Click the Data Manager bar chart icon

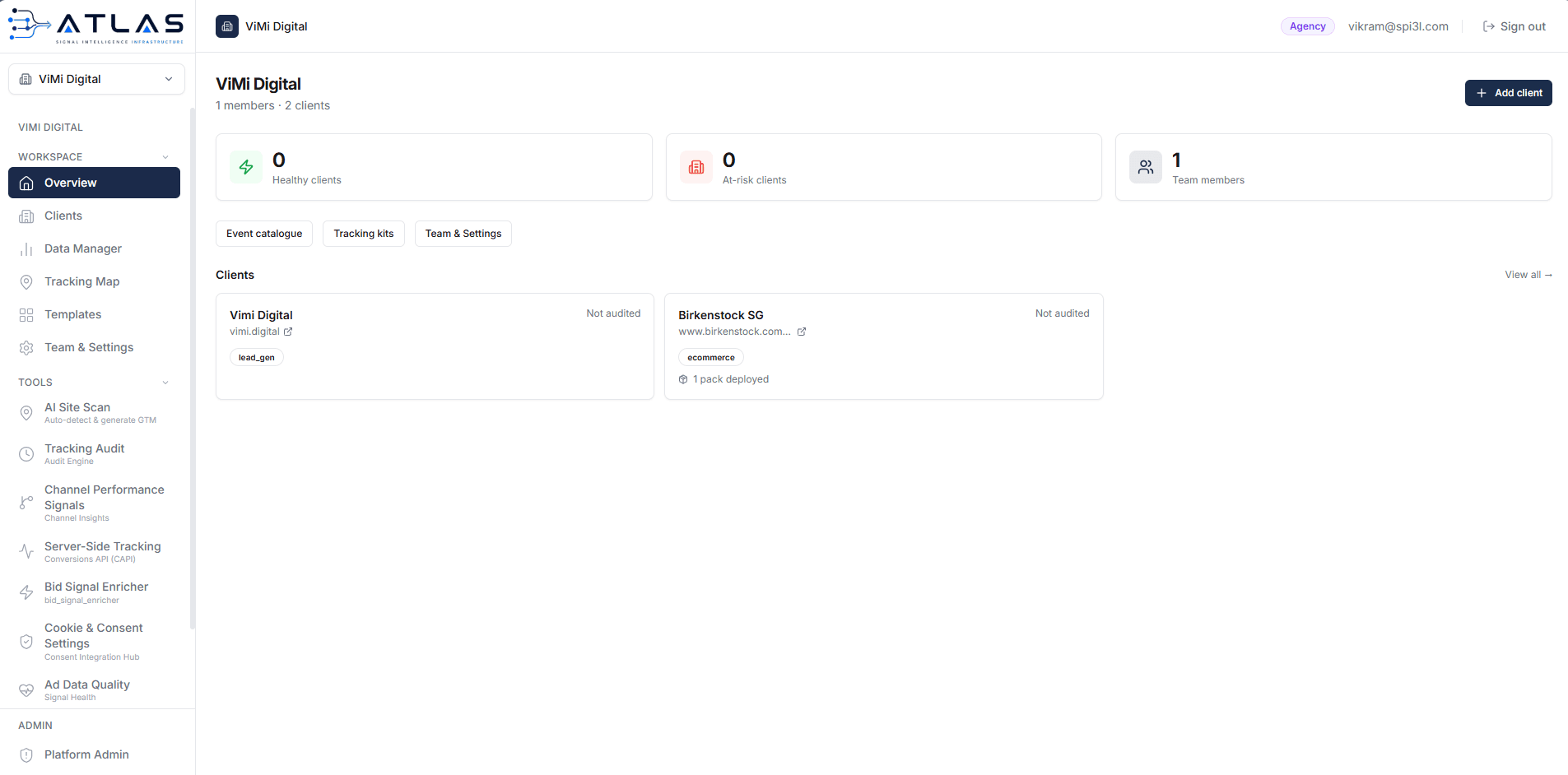[x=26, y=248]
